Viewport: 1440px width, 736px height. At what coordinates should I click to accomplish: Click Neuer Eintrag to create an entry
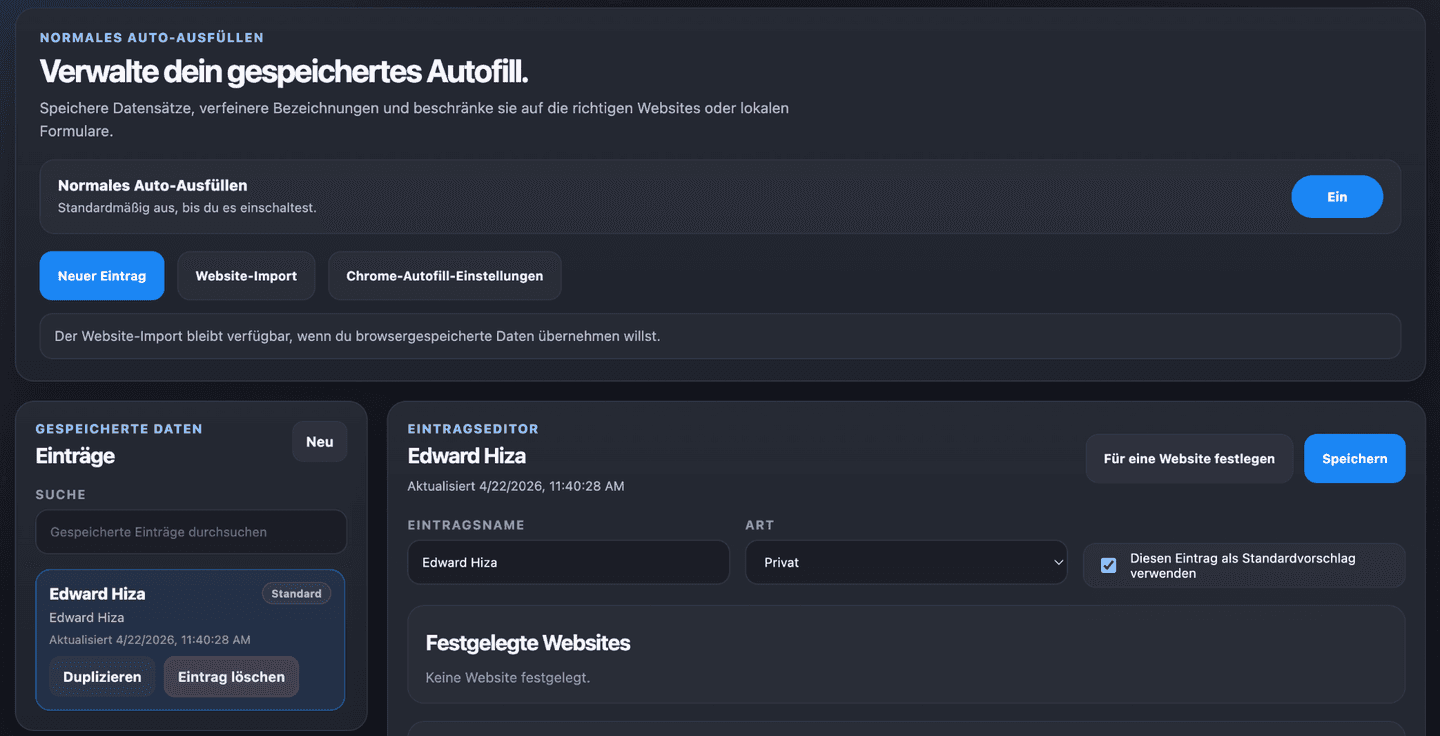(101, 275)
